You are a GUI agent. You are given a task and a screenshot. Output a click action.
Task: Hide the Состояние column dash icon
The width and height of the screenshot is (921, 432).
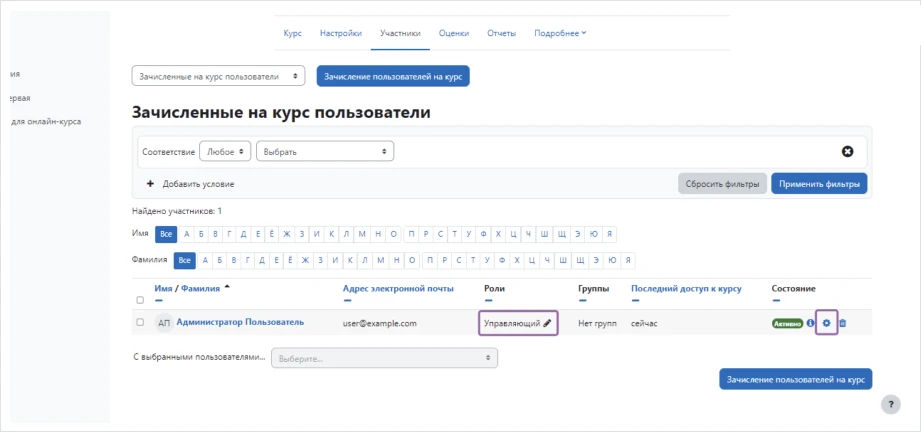pyautogui.click(x=776, y=300)
